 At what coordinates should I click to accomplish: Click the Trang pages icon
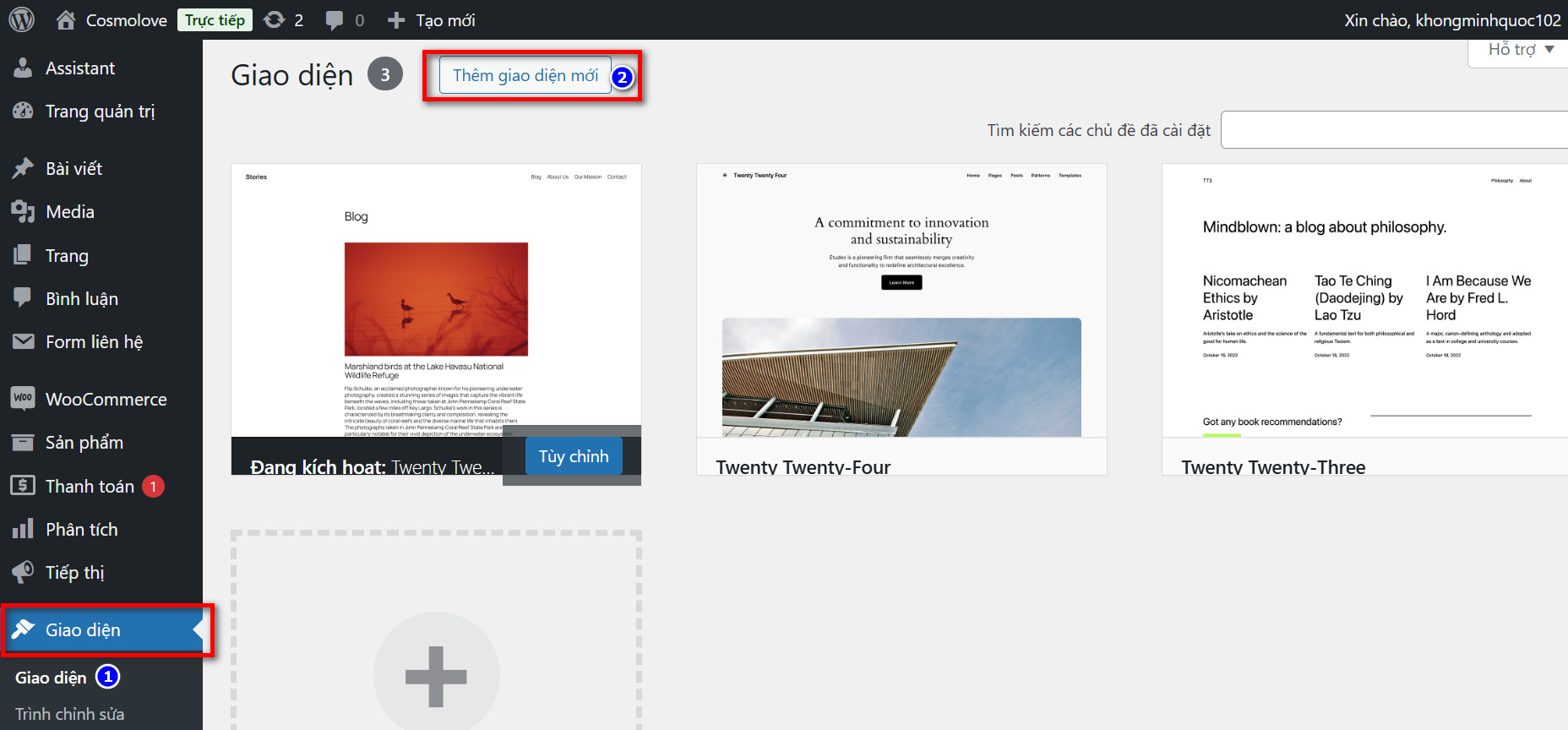[23, 255]
